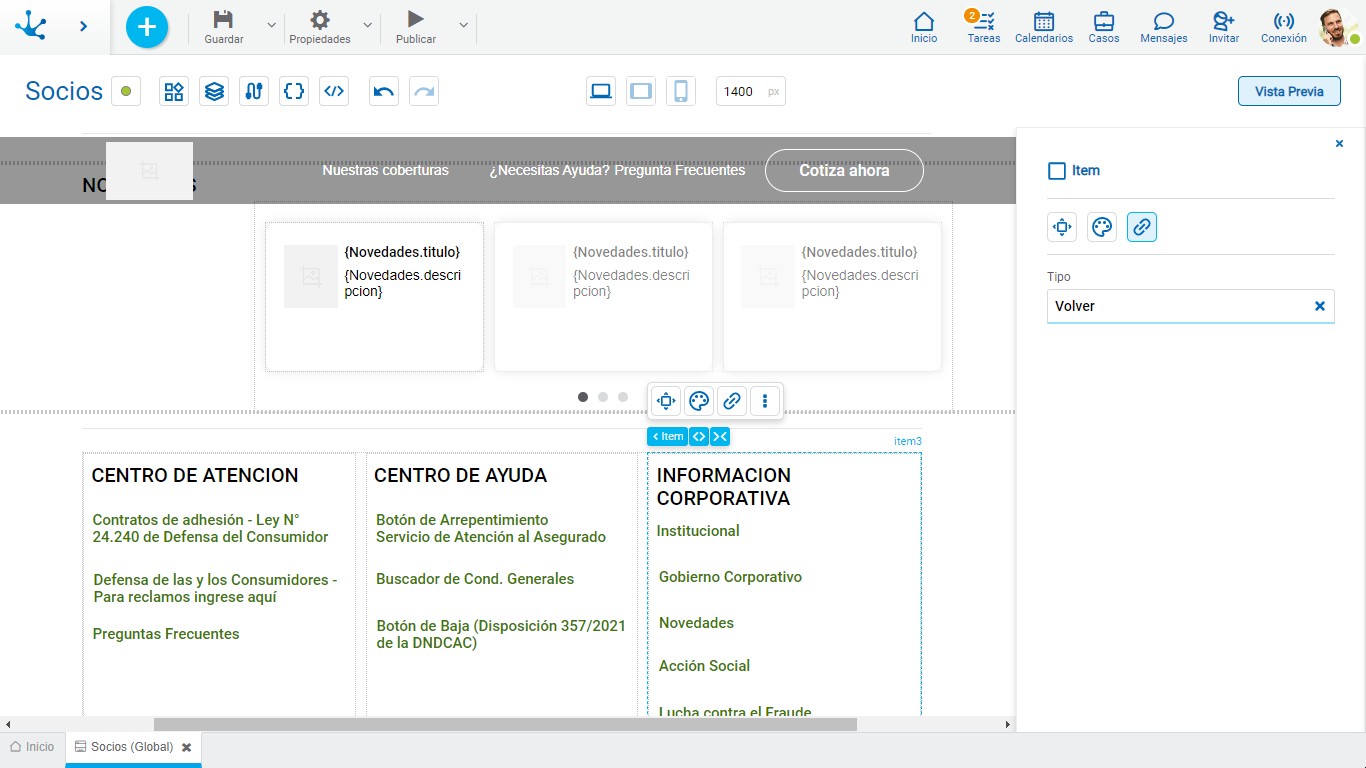
Task: Expand the Publicar dropdown arrow
Action: click(463, 25)
